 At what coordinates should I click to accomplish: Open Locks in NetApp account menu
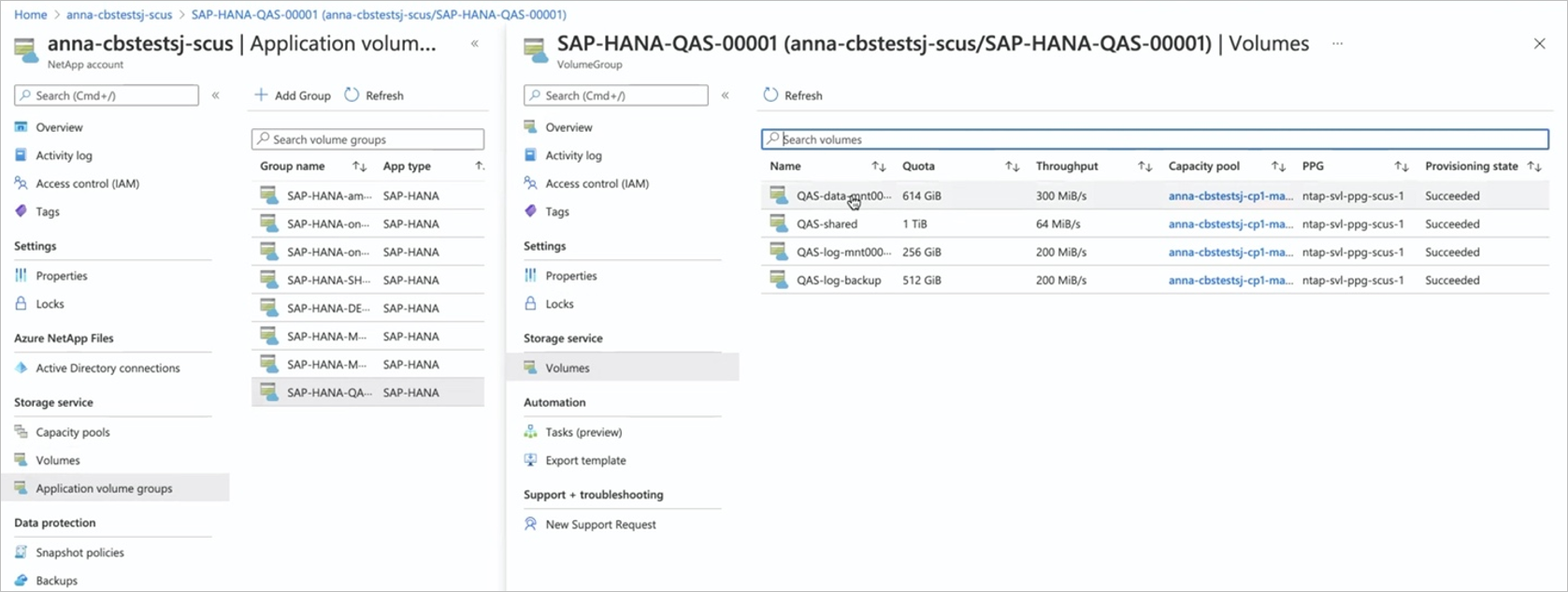50,304
